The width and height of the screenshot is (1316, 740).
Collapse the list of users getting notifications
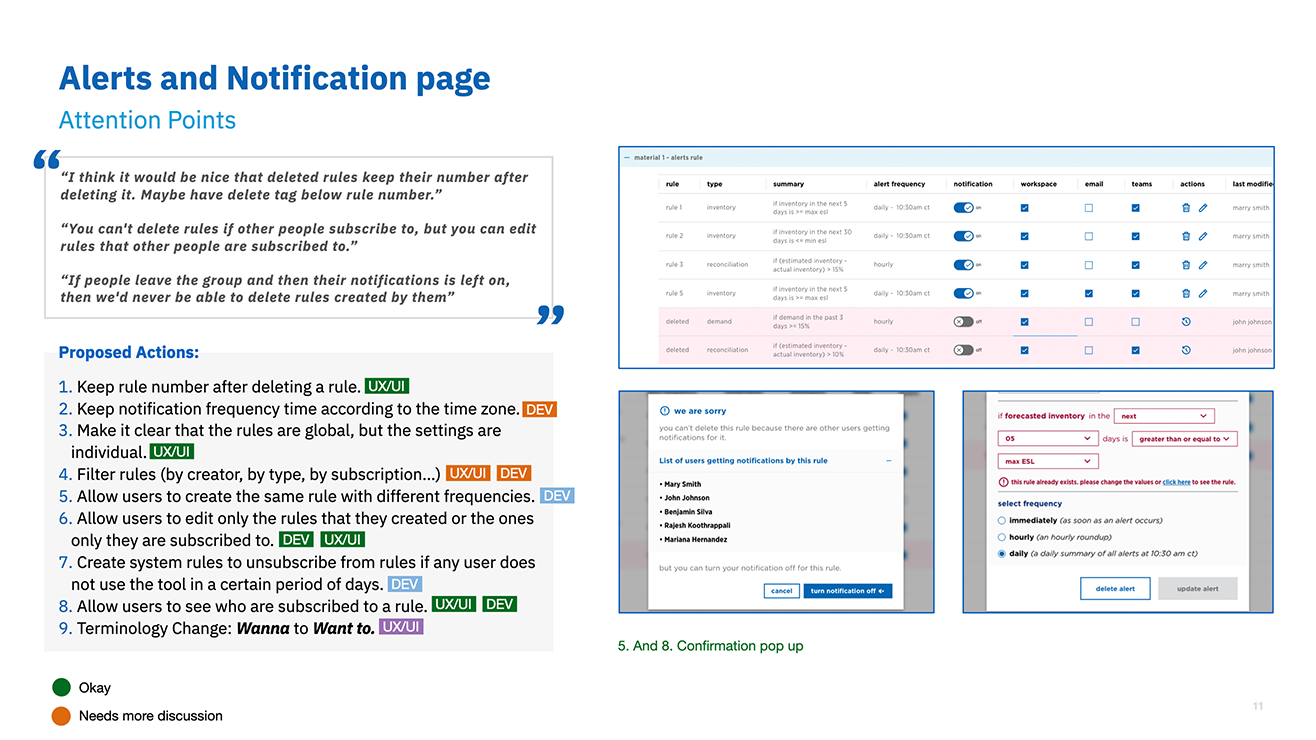[x=888, y=461]
